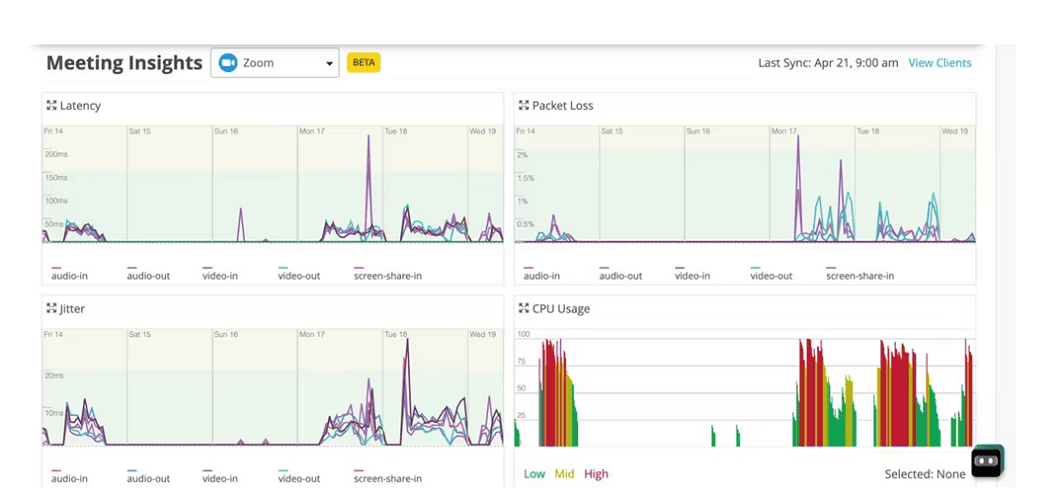Screen dimensions: 1060x500
Task: Click the Last Sync timestamp text
Action: pos(828,63)
